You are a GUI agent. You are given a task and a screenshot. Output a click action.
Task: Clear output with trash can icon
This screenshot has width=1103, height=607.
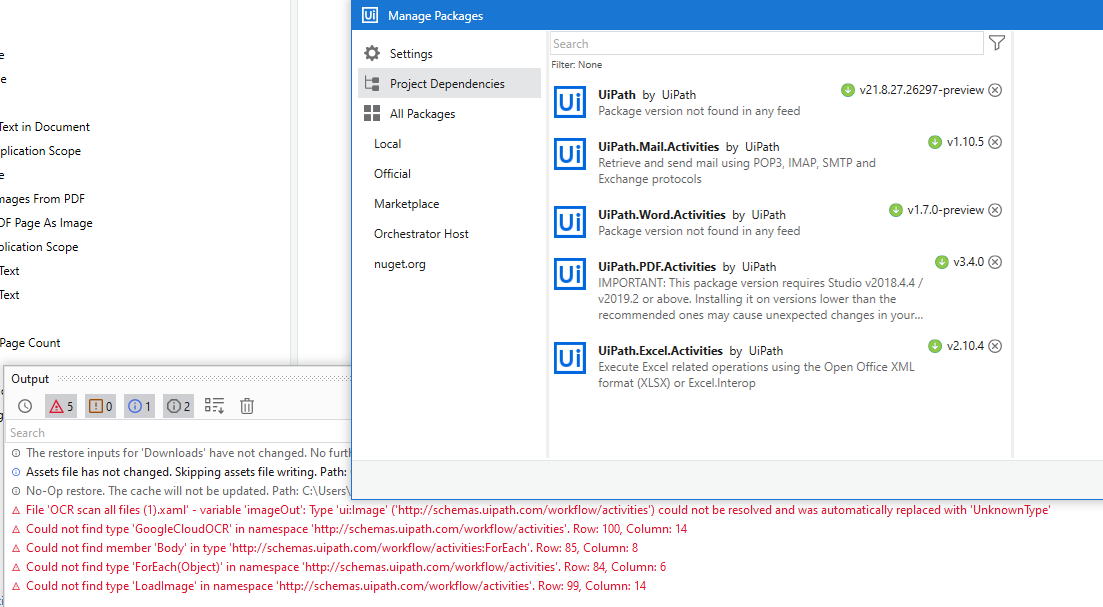coord(247,406)
